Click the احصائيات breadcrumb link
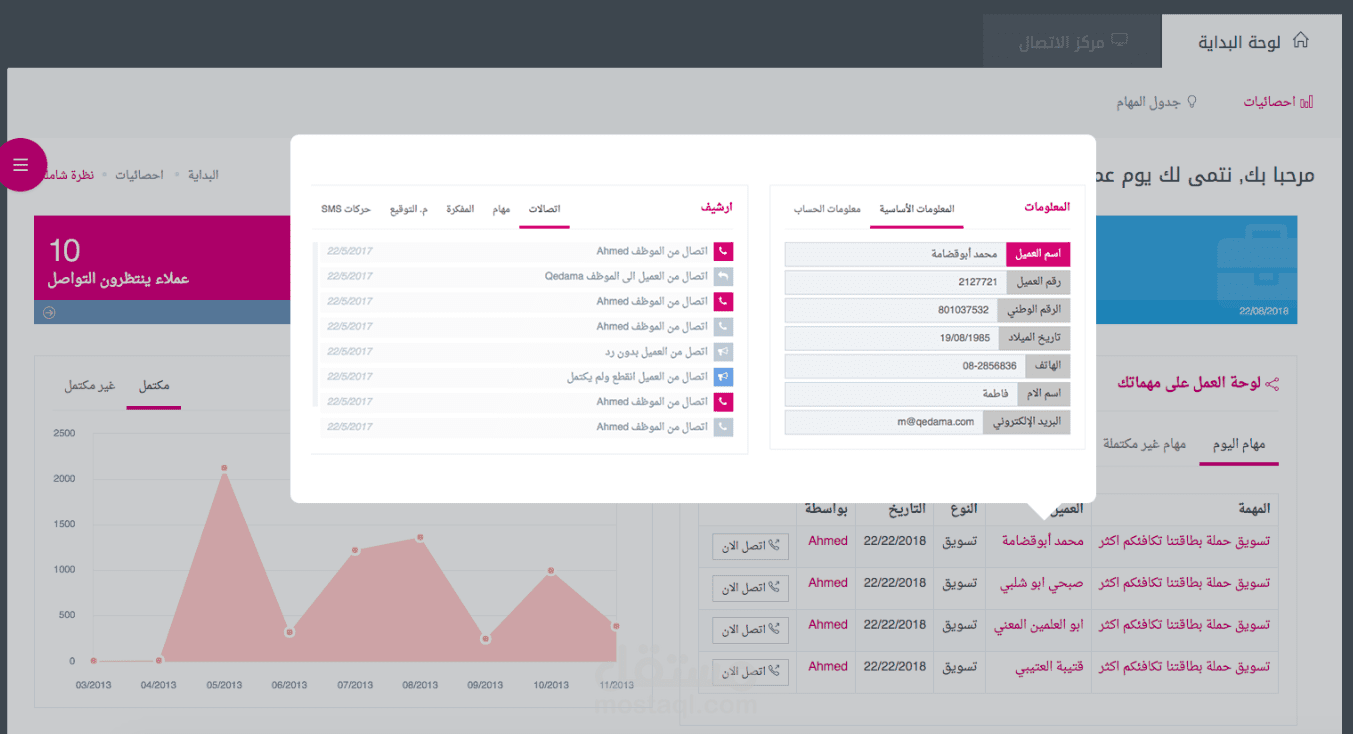 pos(139,174)
